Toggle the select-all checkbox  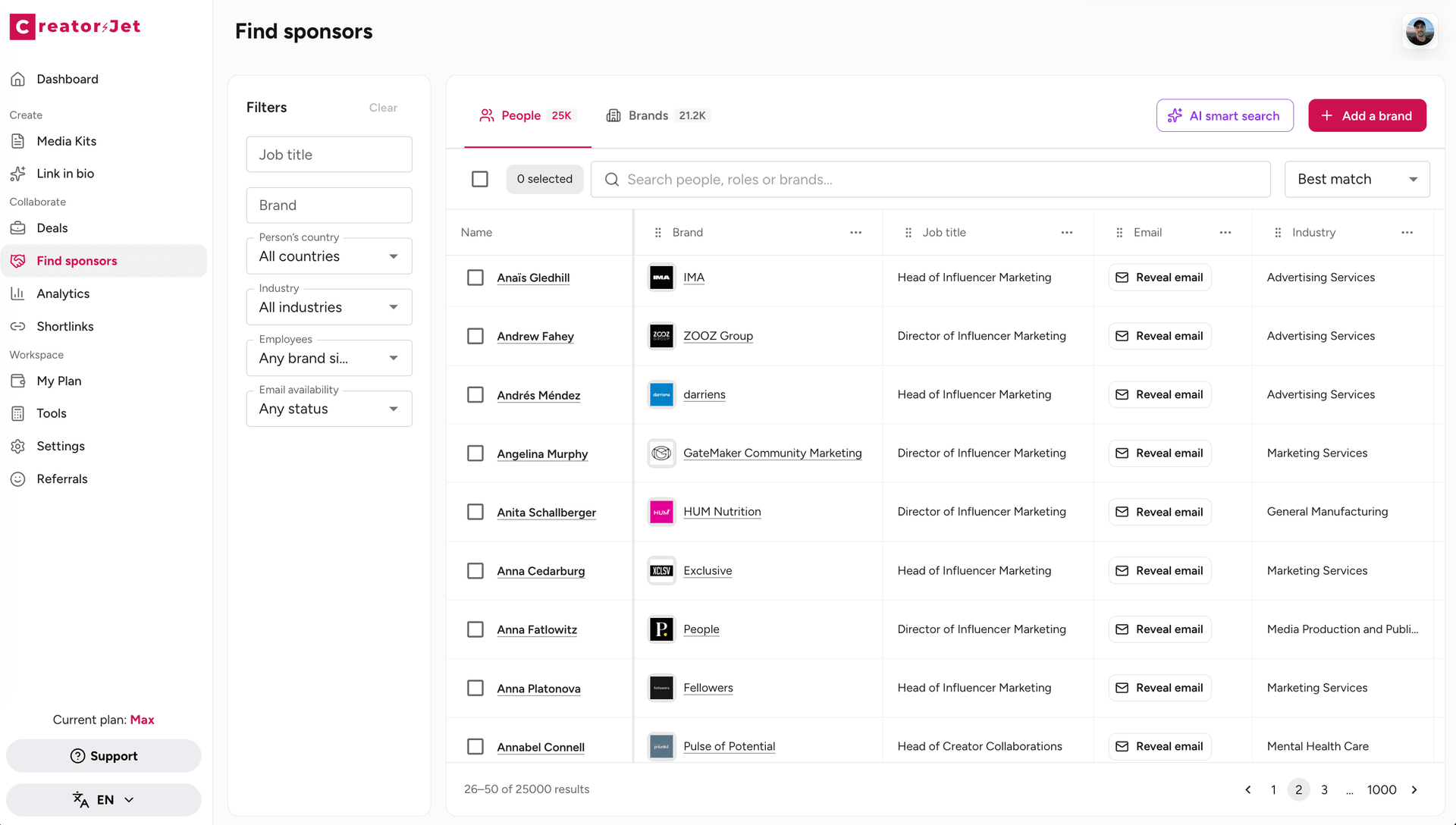pyautogui.click(x=480, y=179)
